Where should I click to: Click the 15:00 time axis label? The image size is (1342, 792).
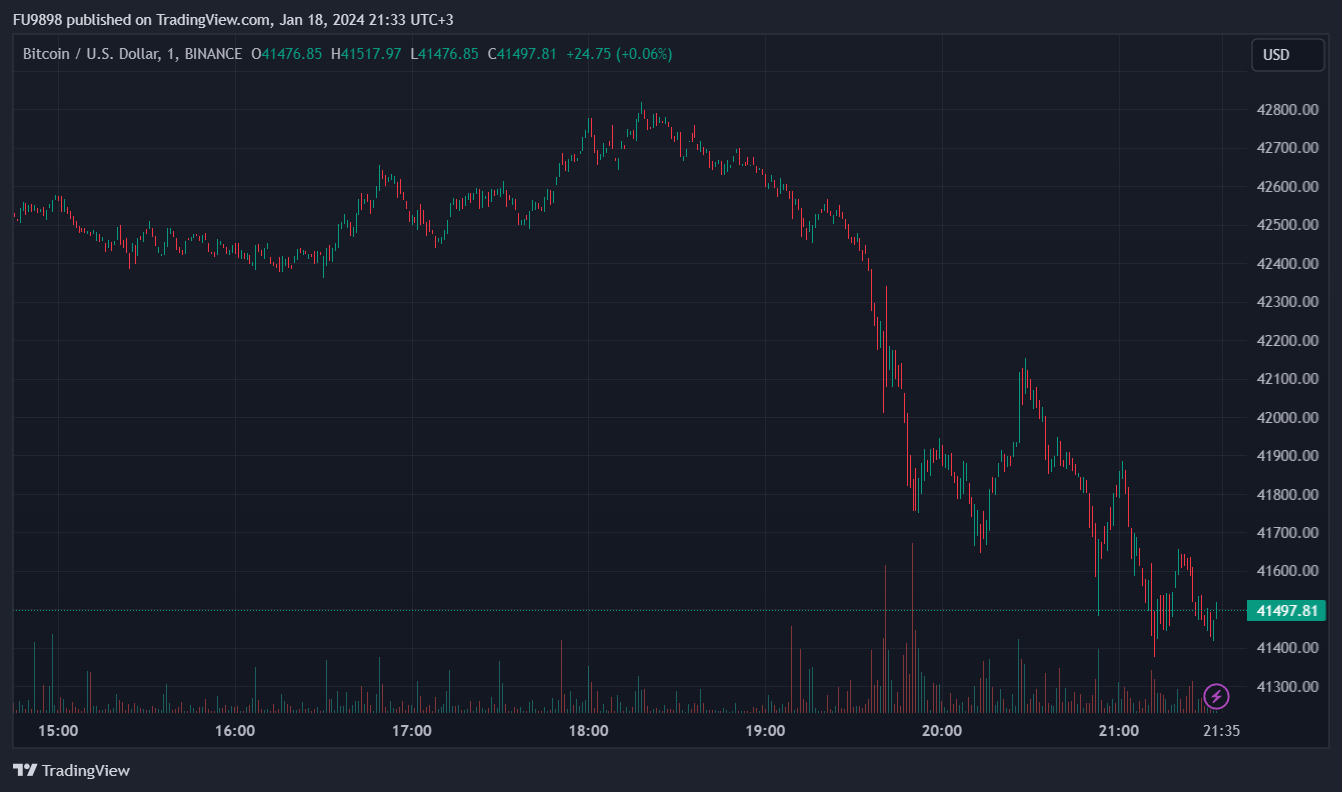click(58, 731)
